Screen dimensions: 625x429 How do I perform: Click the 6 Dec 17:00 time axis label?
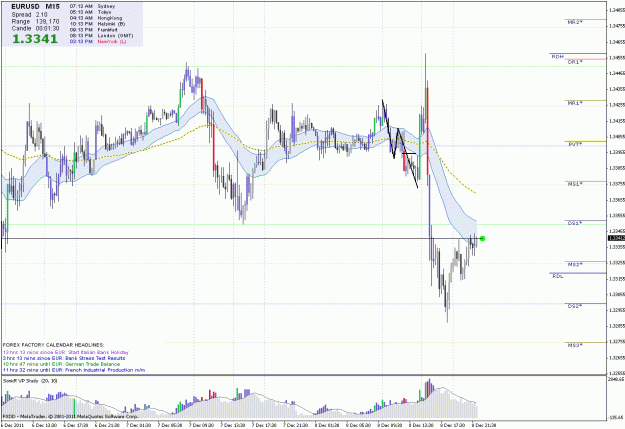(76, 425)
